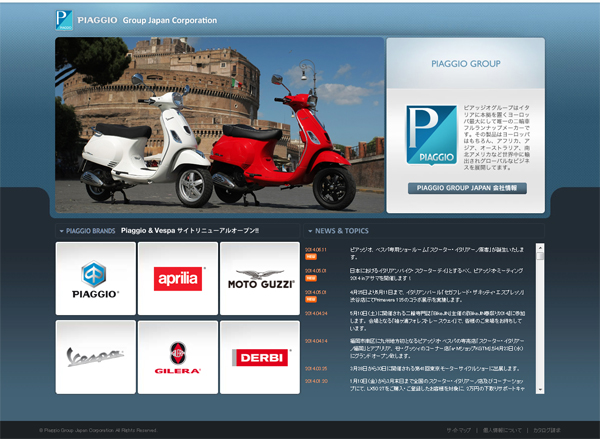This screenshot has width=600, height=439.
Task: Click the arrow beside PIAGGIO BRANDS heading
Action: coord(61,231)
